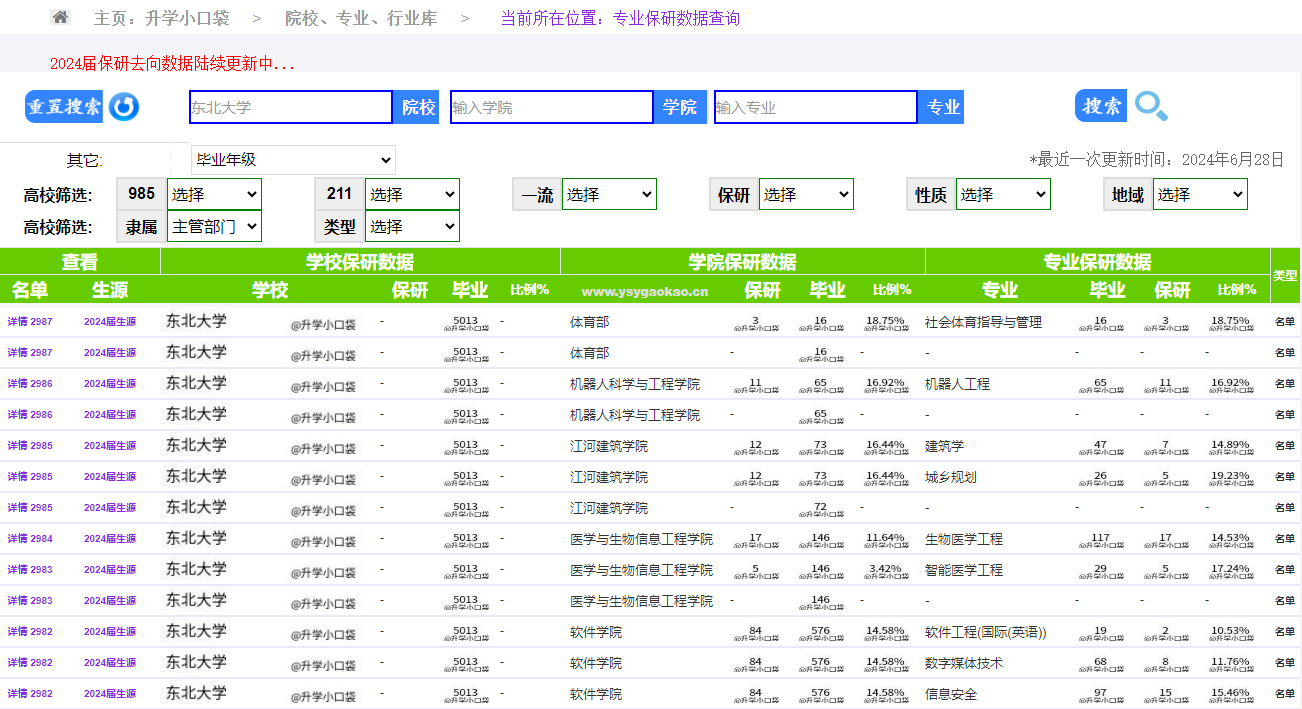
Task: Click the 14.89% ratio value
Action: point(1230,445)
